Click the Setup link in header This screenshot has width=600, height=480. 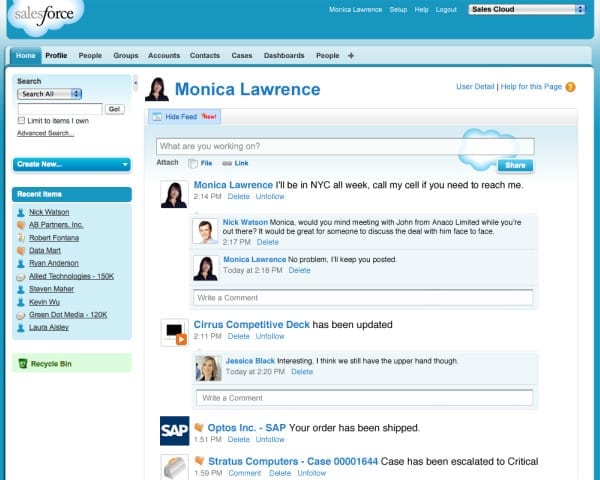click(398, 10)
